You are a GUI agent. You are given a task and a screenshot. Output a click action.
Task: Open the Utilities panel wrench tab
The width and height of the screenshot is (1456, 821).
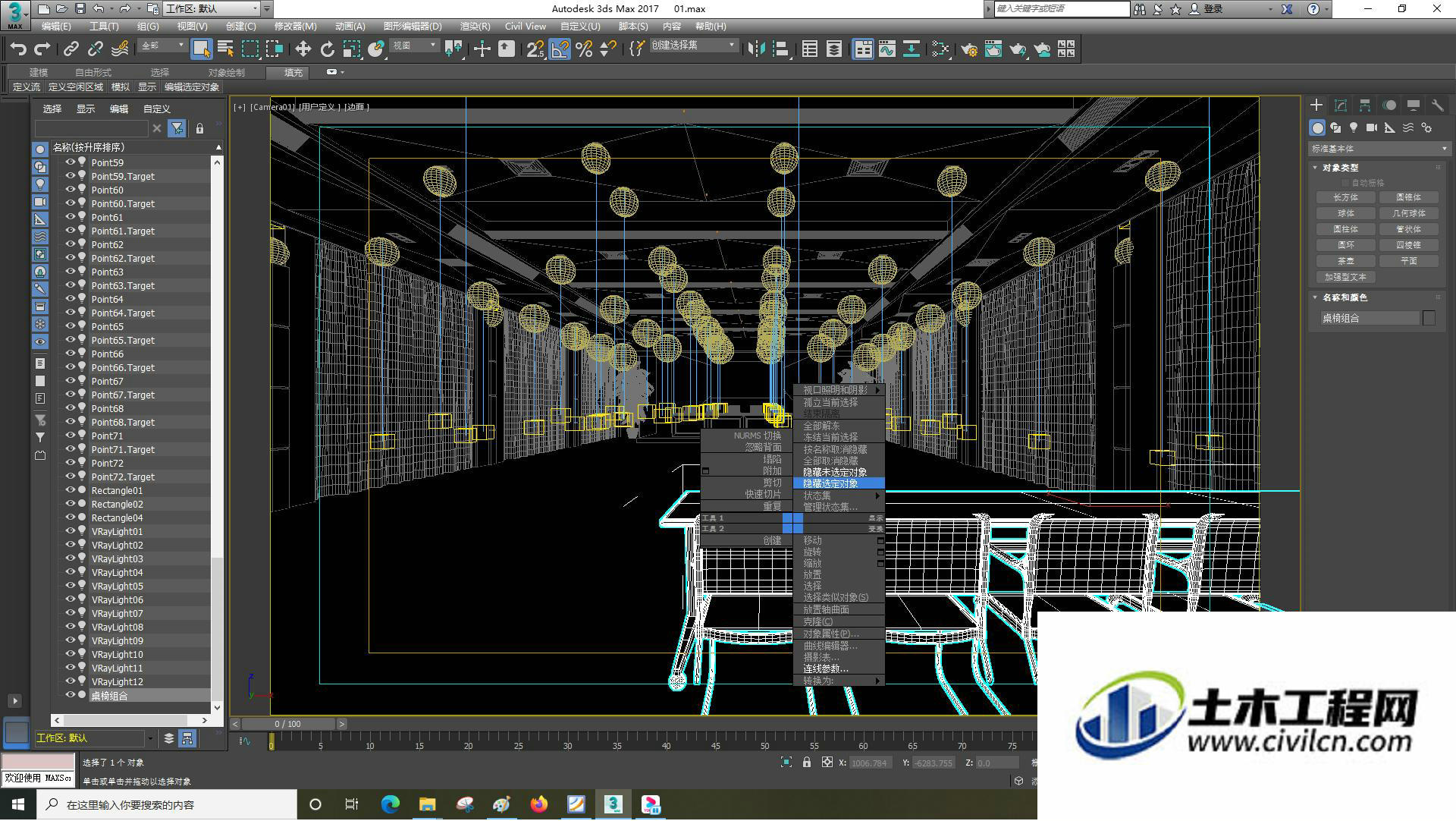(x=1438, y=105)
